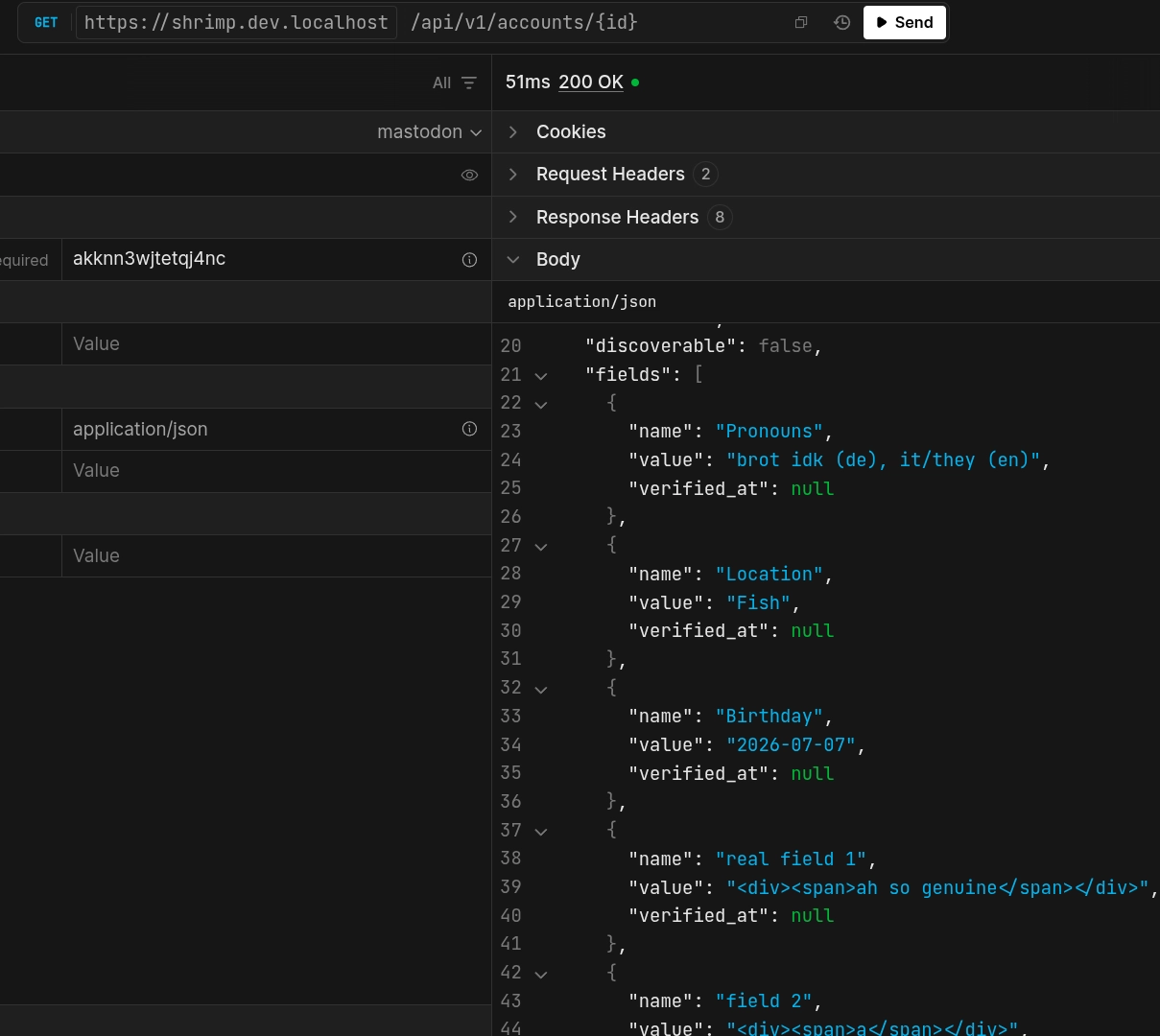This screenshot has height=1036, width=1160.
Task: Click null on line 40
Action: 813,915
